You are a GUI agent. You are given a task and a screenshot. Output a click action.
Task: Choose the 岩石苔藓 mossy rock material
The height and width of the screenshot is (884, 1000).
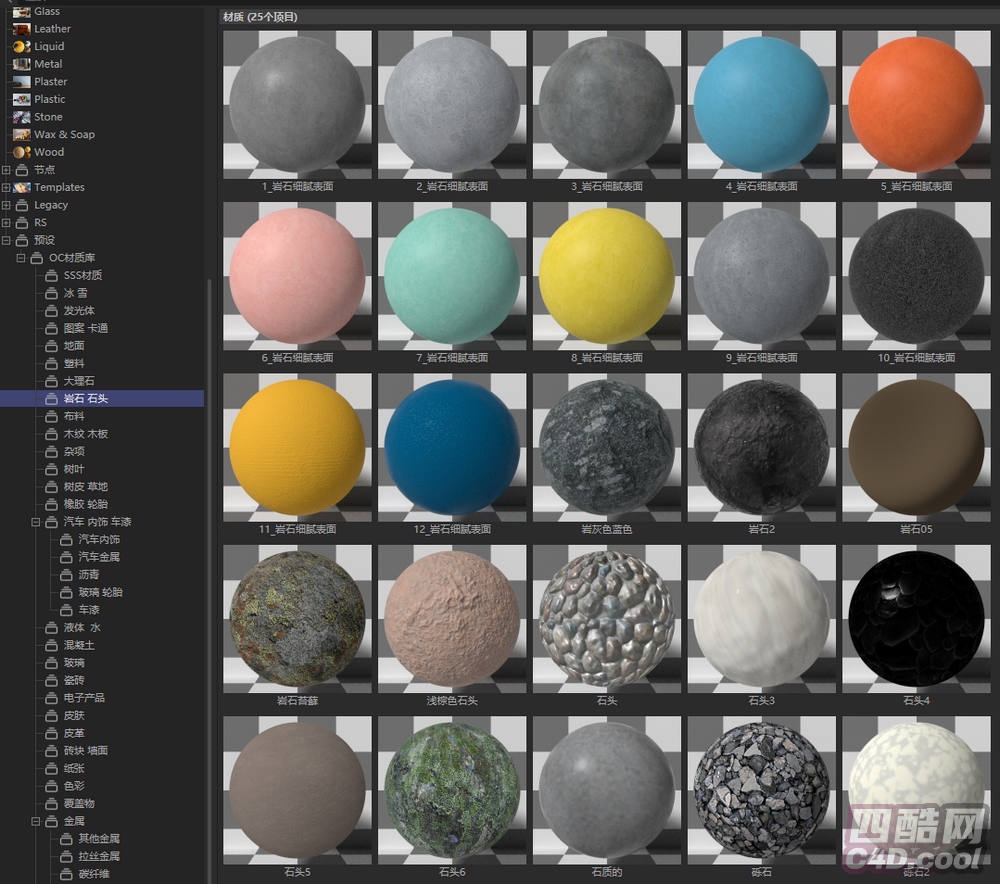pyautogui.click(x=296, y=618)
